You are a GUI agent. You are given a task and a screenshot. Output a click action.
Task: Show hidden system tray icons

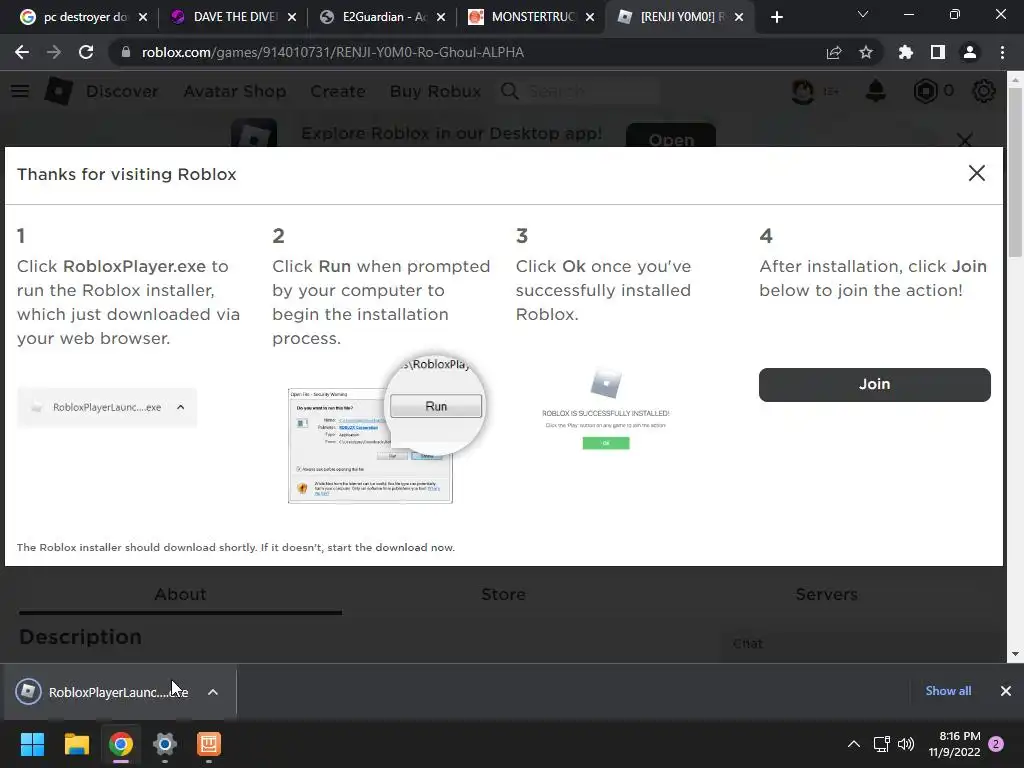(x=853, y=744)
